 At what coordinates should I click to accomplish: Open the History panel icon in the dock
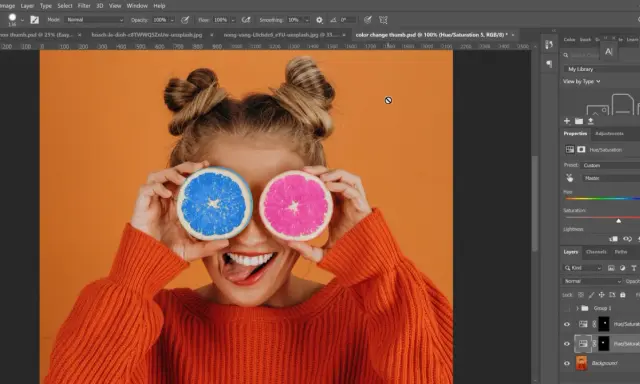pyautogui.click(x=549, y=44)
